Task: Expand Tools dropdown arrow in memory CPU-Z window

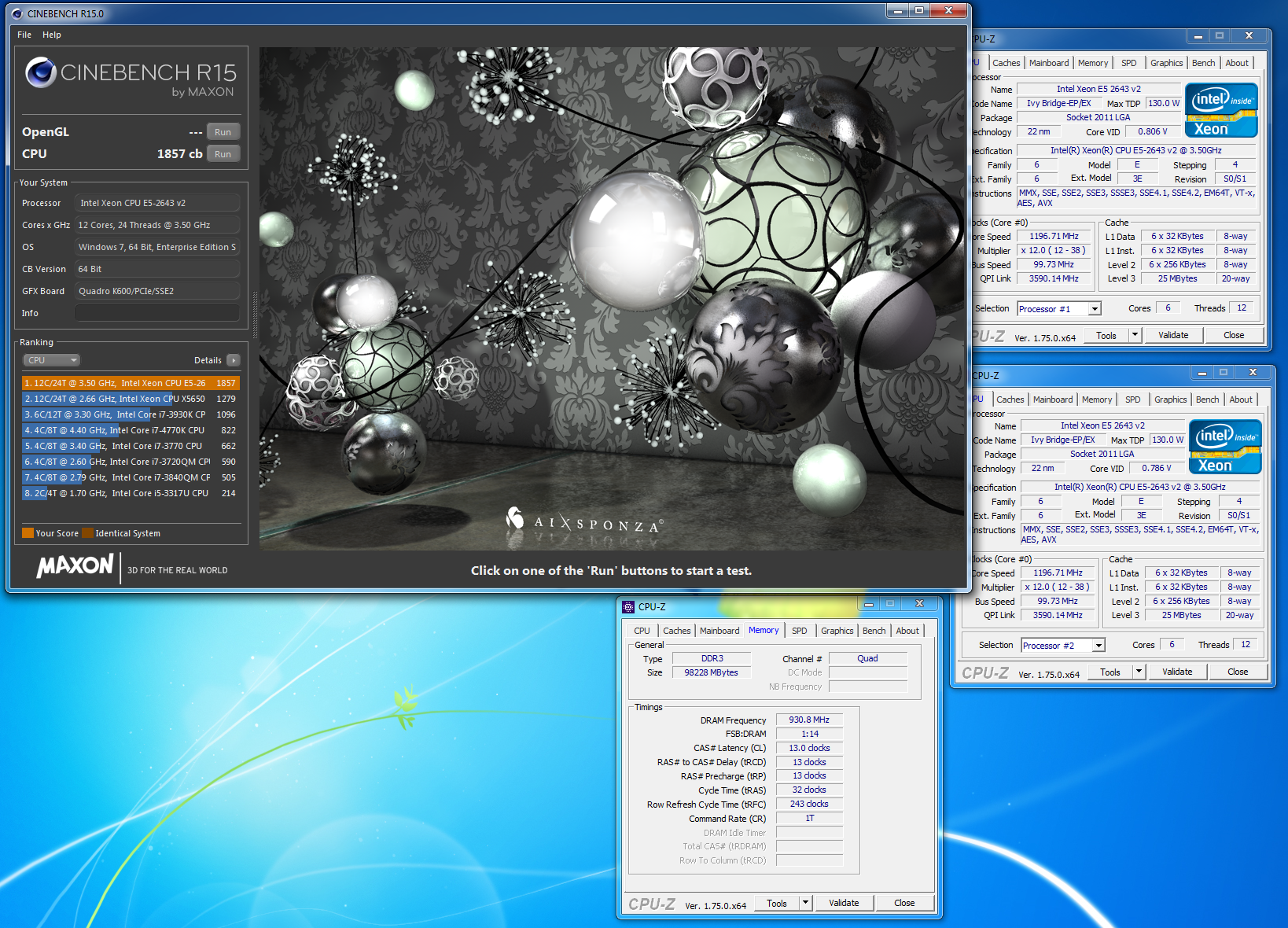Action: point(805,904)
